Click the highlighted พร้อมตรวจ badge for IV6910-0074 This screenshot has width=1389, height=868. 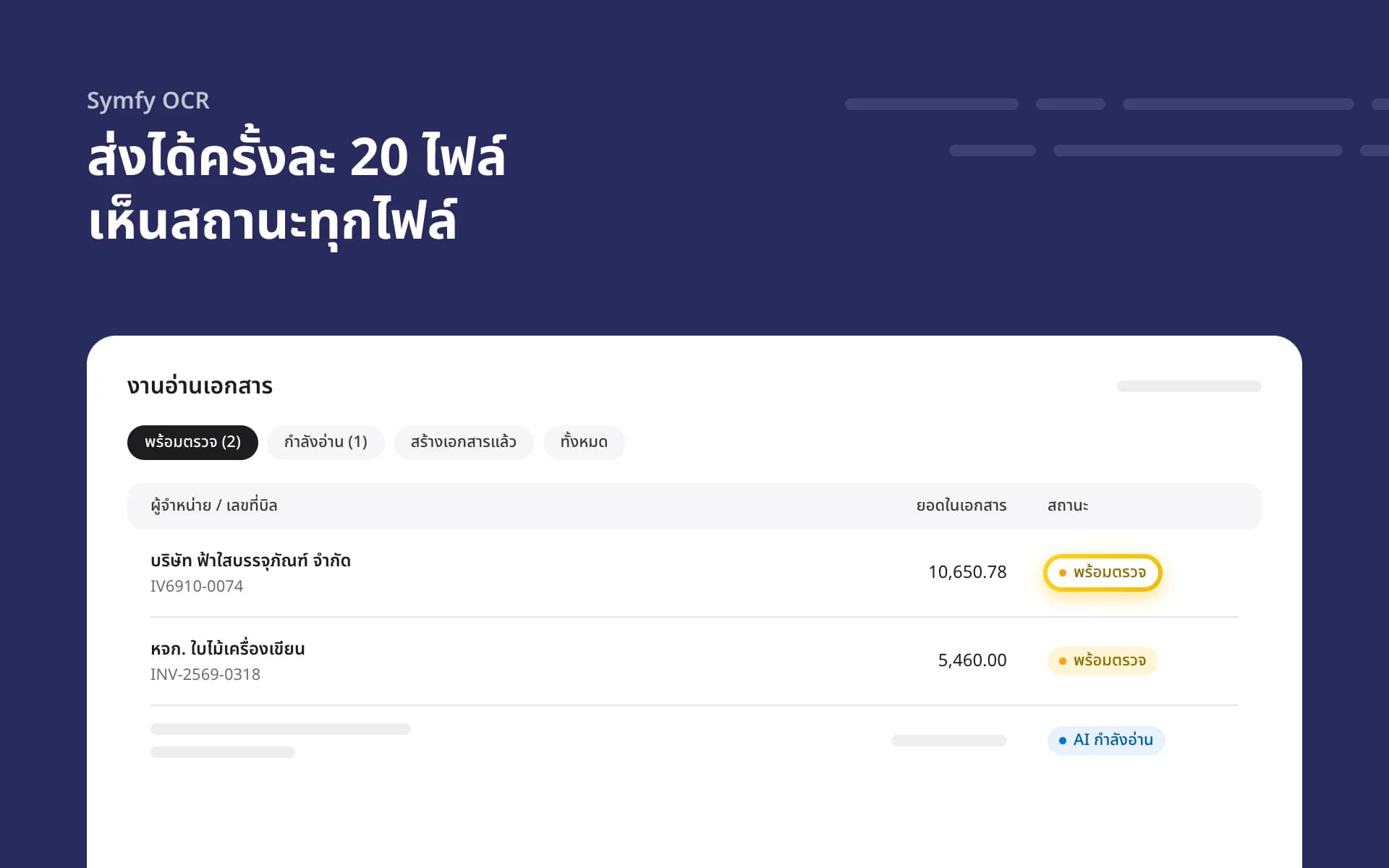[1103, 573]
